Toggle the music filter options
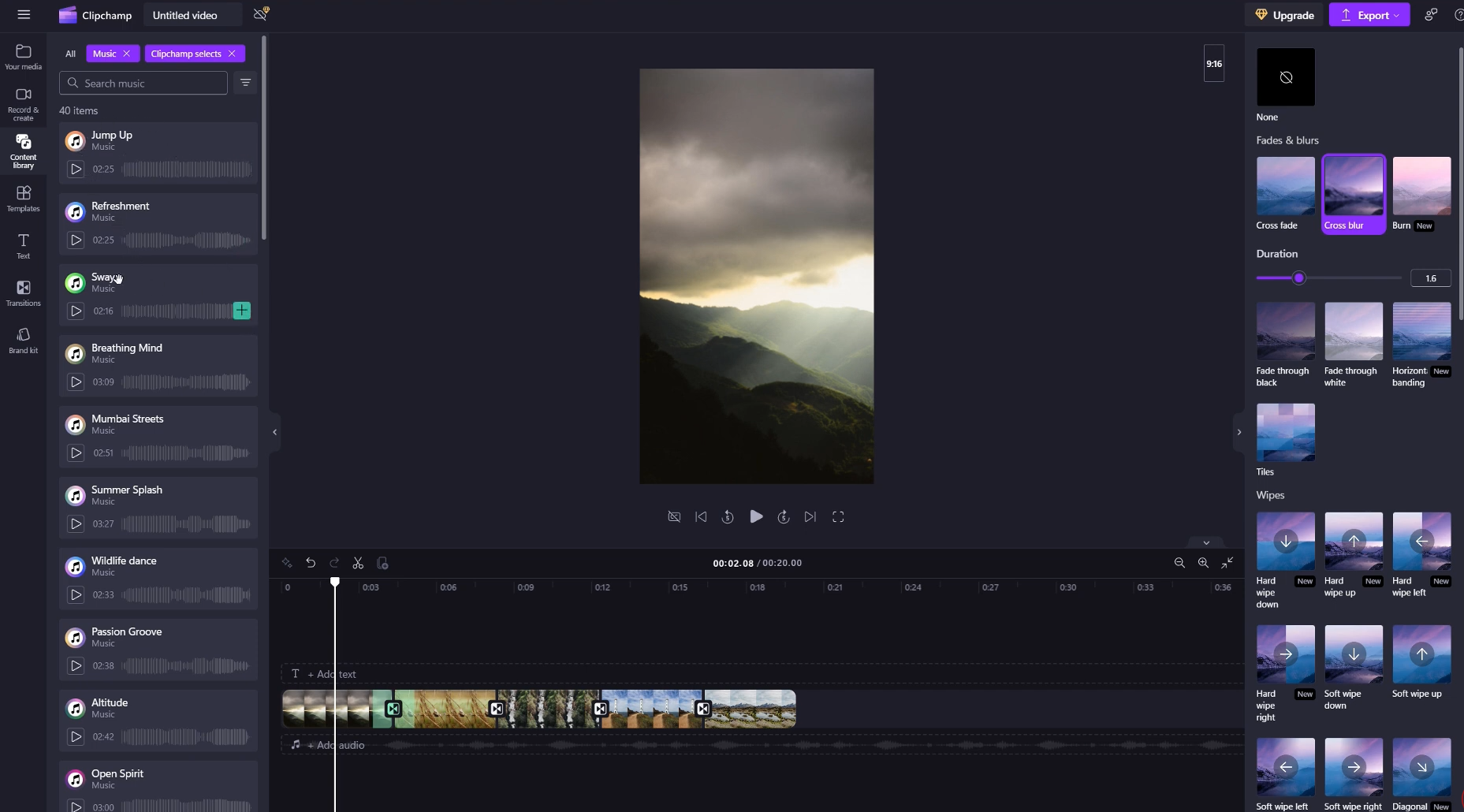 244,83
